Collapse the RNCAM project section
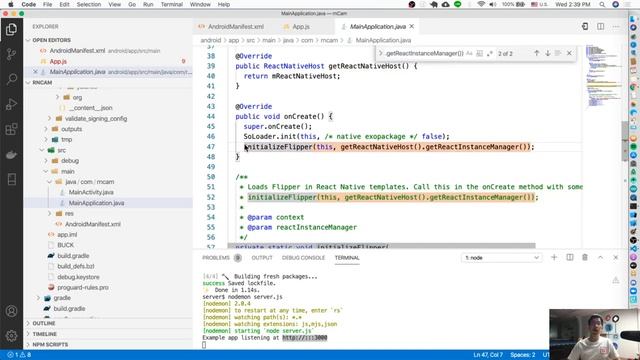 coord(42,82)
